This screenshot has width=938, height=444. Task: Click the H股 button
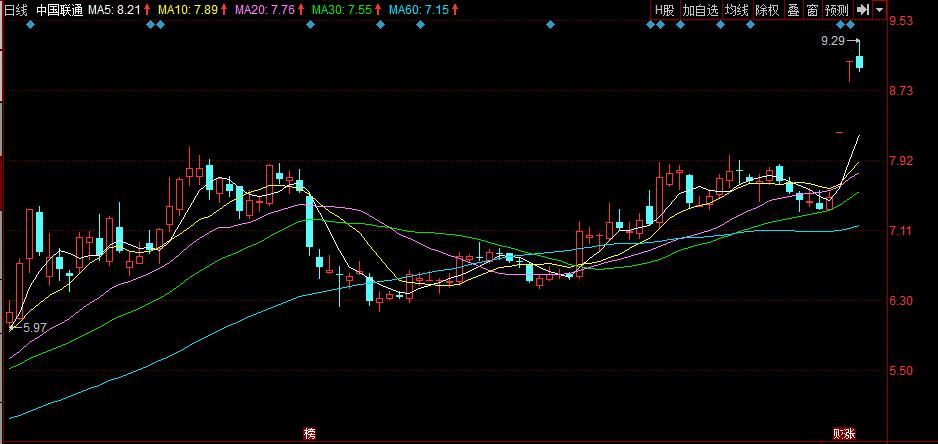click(665, 10)
